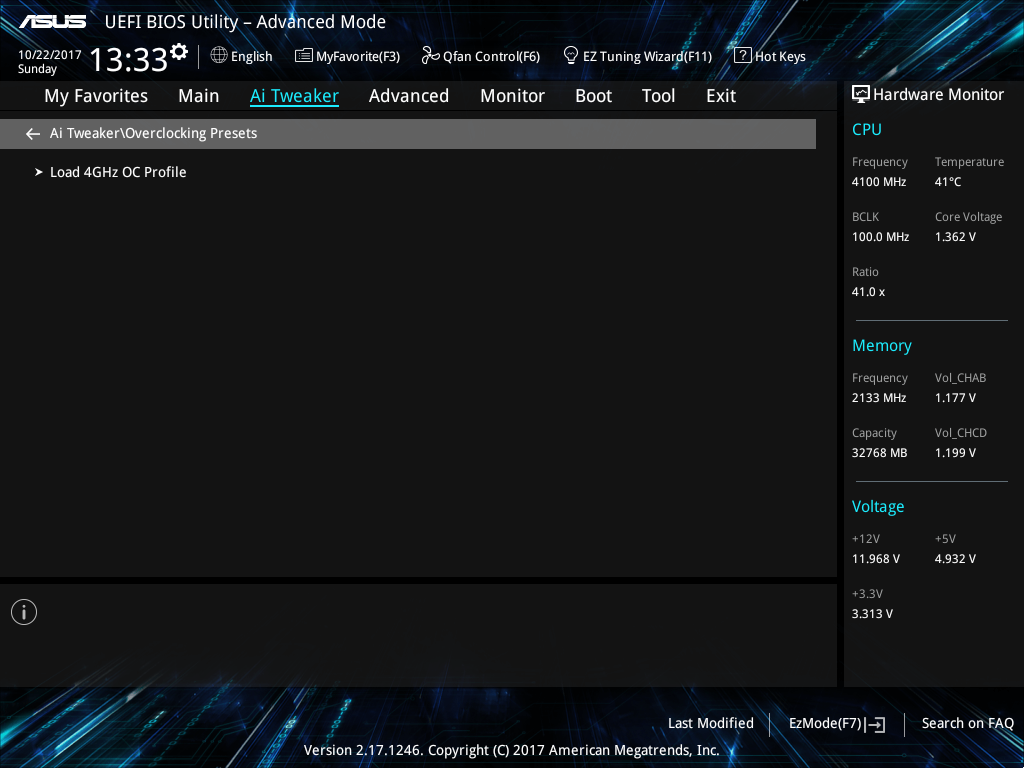Open MyFavorite(F3)

(358, 57)
